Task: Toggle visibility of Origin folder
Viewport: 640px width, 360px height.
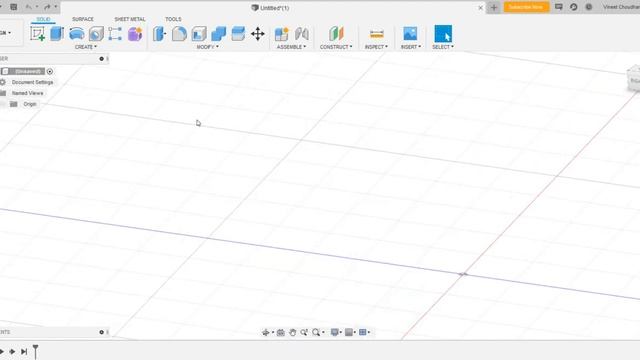Action: coord(2,104)
